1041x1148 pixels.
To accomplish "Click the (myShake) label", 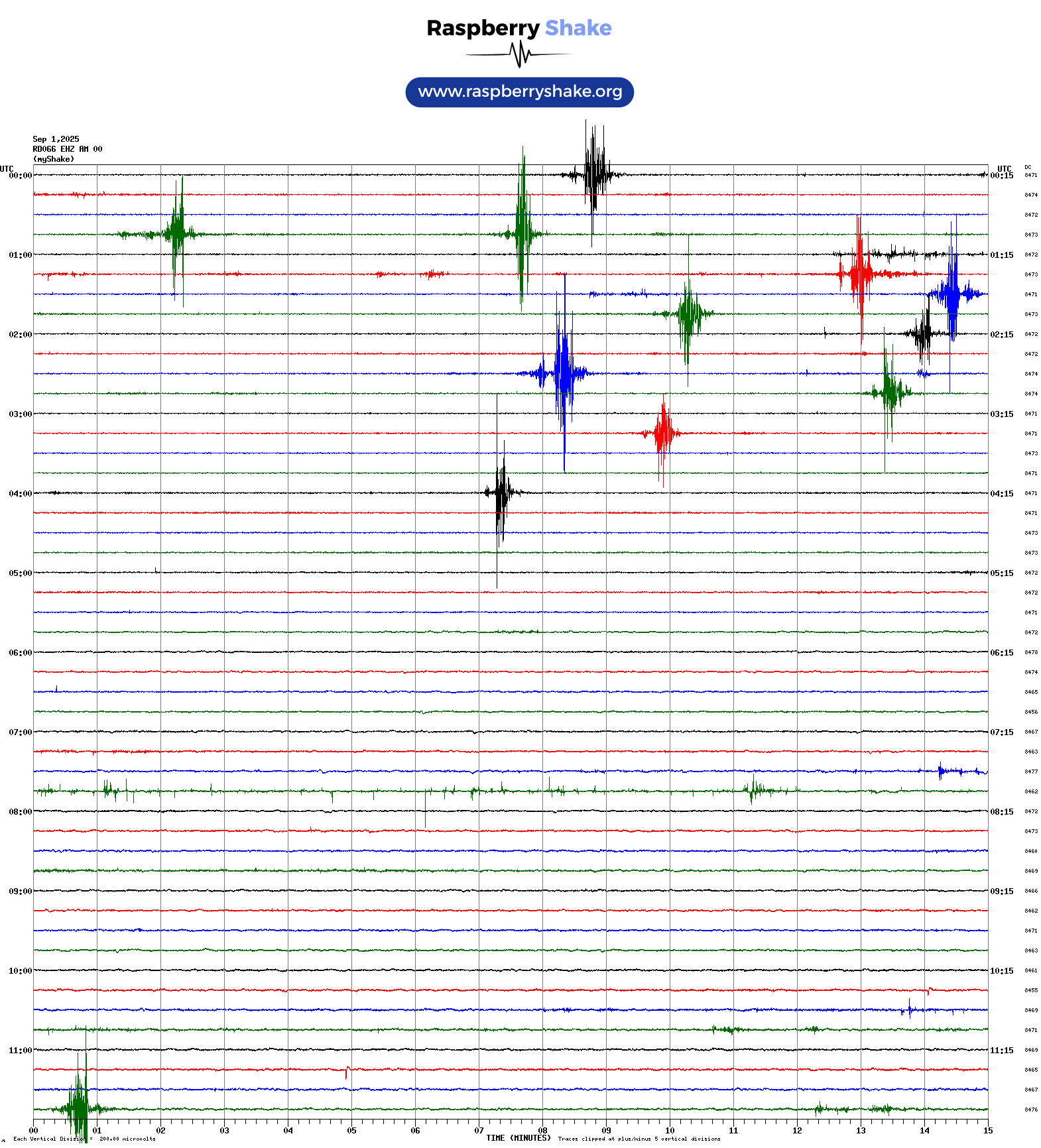I will (54, 159).
